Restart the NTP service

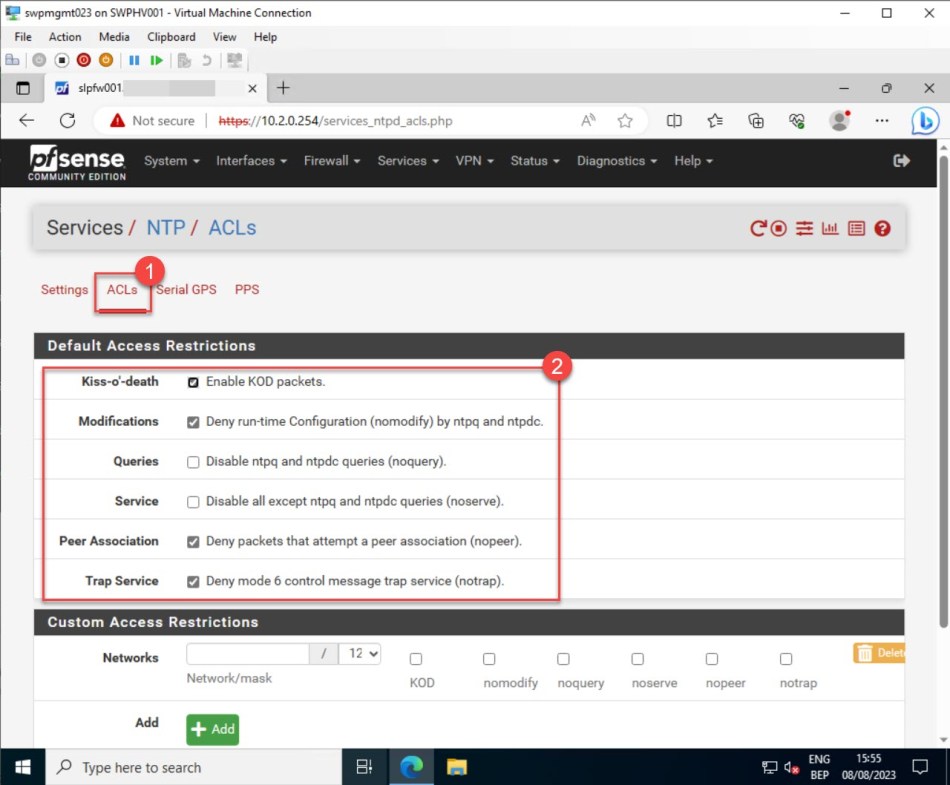759,228
